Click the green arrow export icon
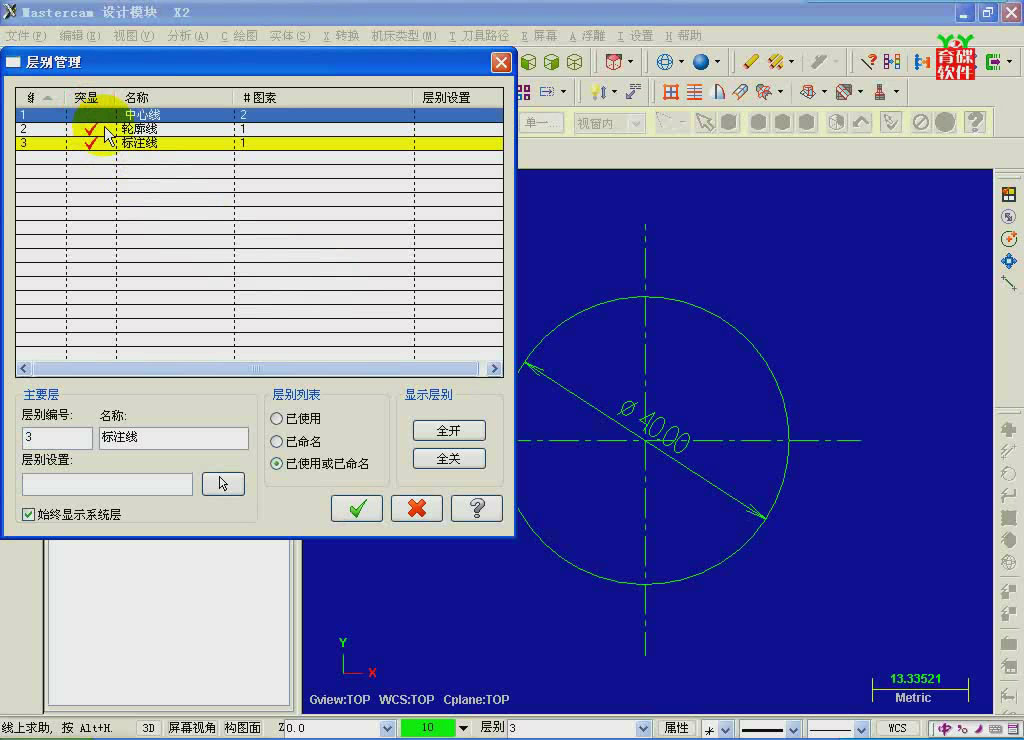 click(993, 62)
